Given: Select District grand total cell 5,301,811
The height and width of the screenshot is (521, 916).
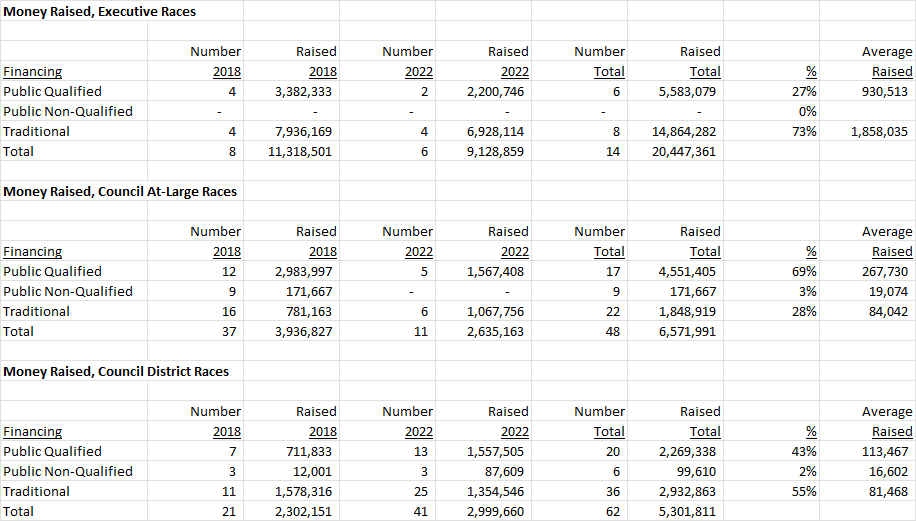Looking at the screenshot, I should pos(687,512).
